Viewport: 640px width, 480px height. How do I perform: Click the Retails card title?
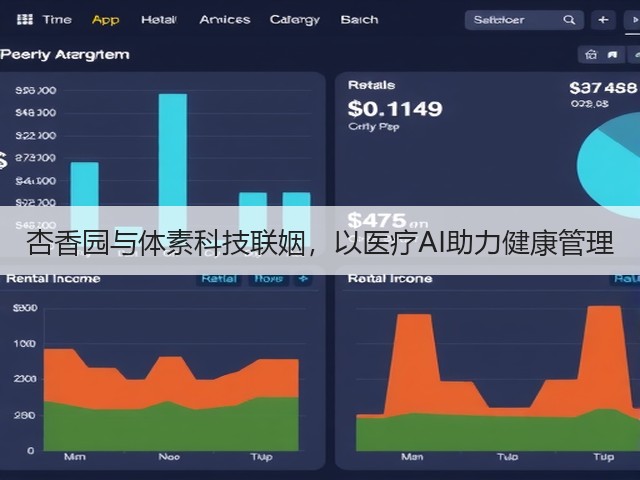pyautogui.click(x=371, y=85)
